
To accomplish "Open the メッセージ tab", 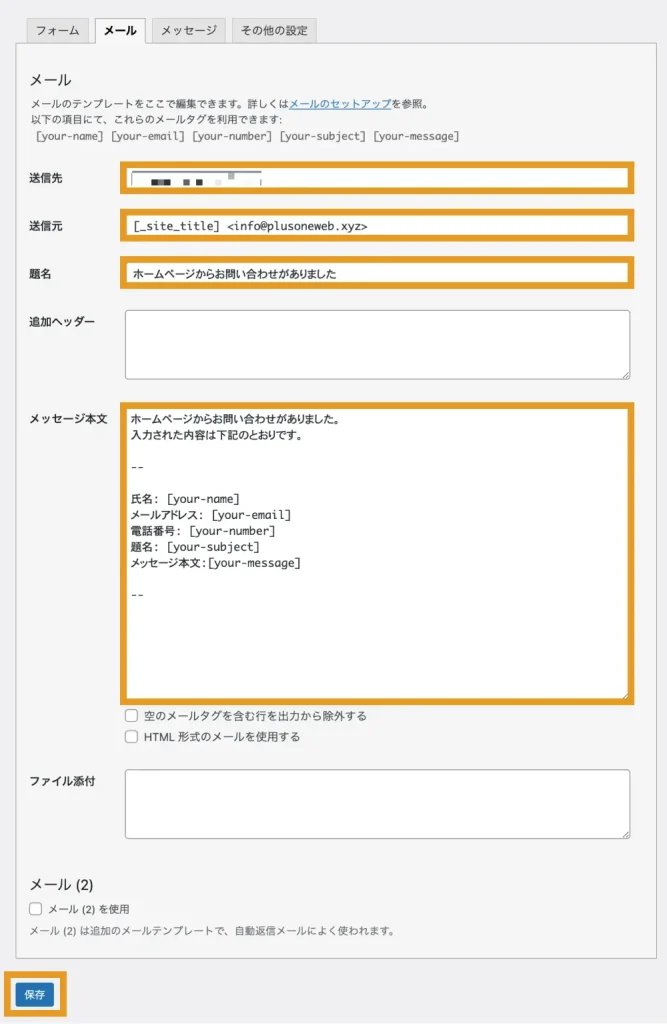I will pyautogui.click(x=189, y=31).
